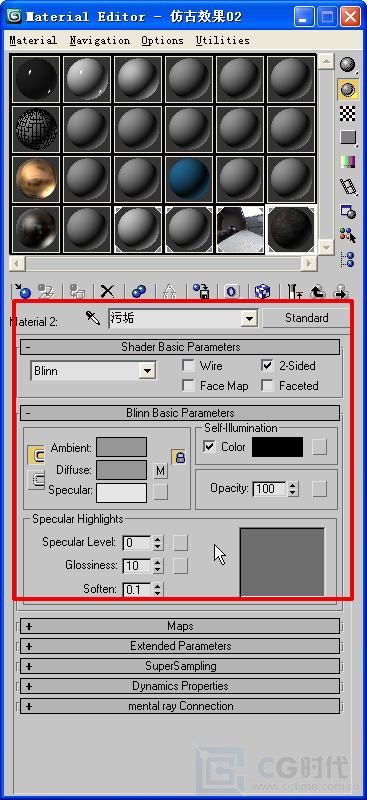Screen dimensions: 367x800
Task: Select the blue sample sphere slot
Action: [x=189, y=179]
